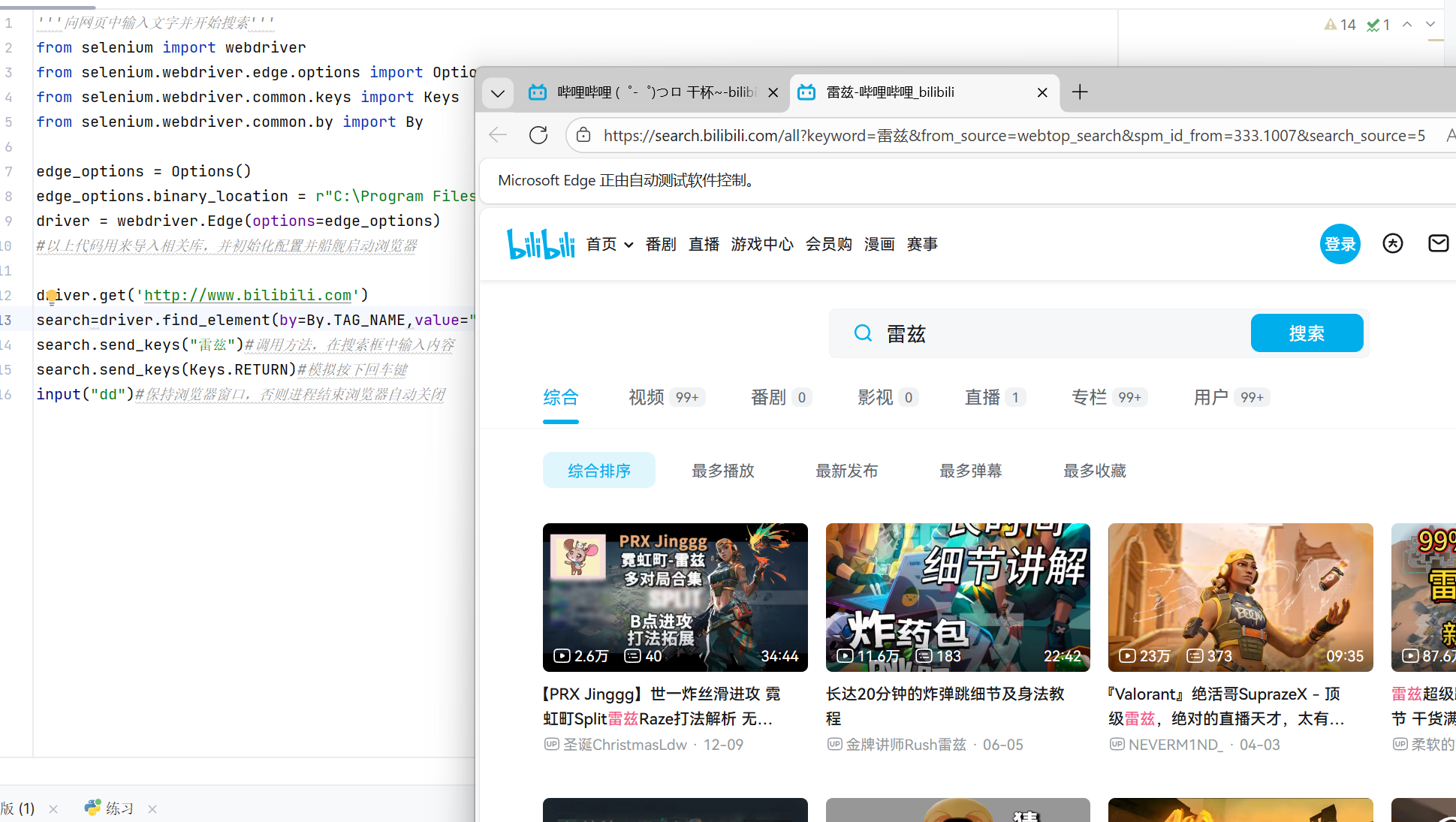This screenshot has height=822, width=1456.
Task: Open the browser tab list chevron
Action: [497, 93]
